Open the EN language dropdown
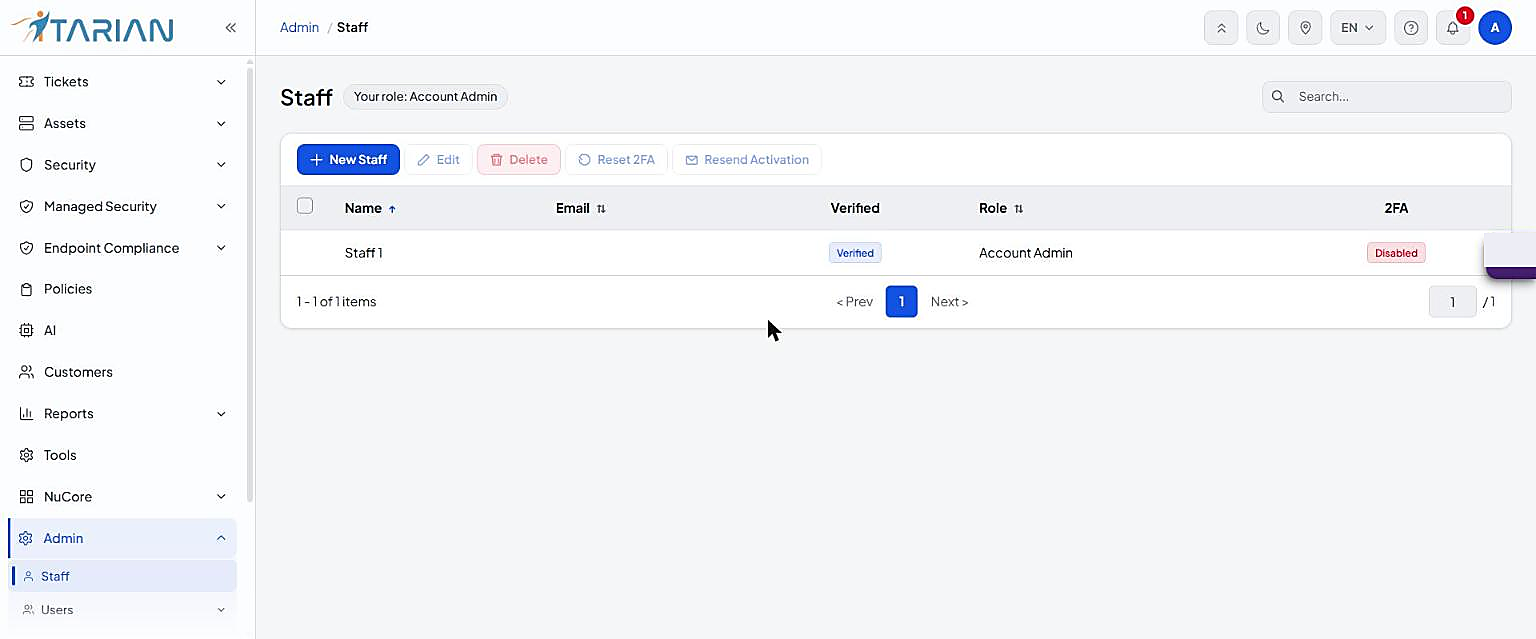Image resolution: width=1536 pixels, height=639 pixels. [1357, 28]
